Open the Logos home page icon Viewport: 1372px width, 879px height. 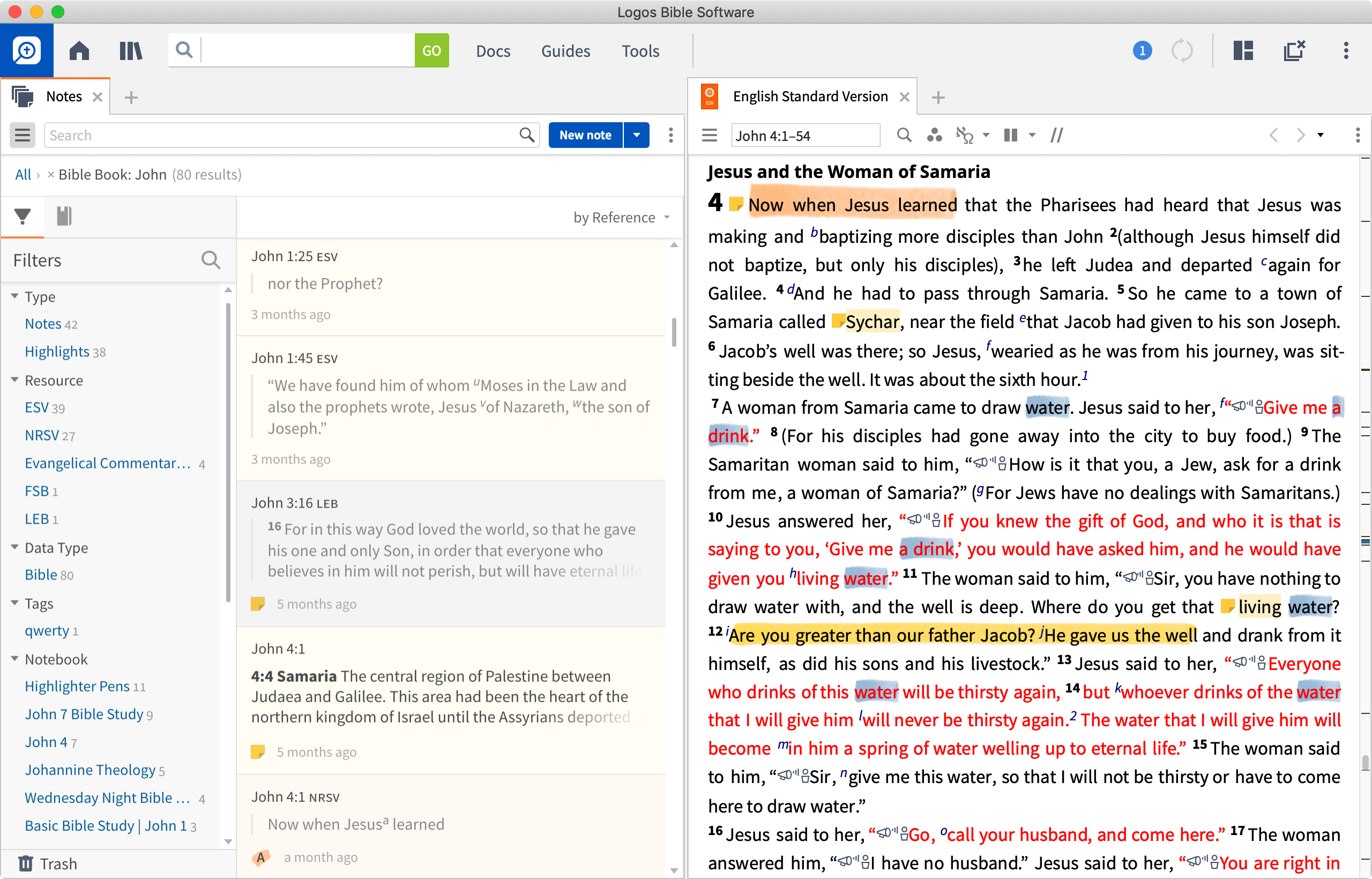pyautogui.click(x=79, y=51)
